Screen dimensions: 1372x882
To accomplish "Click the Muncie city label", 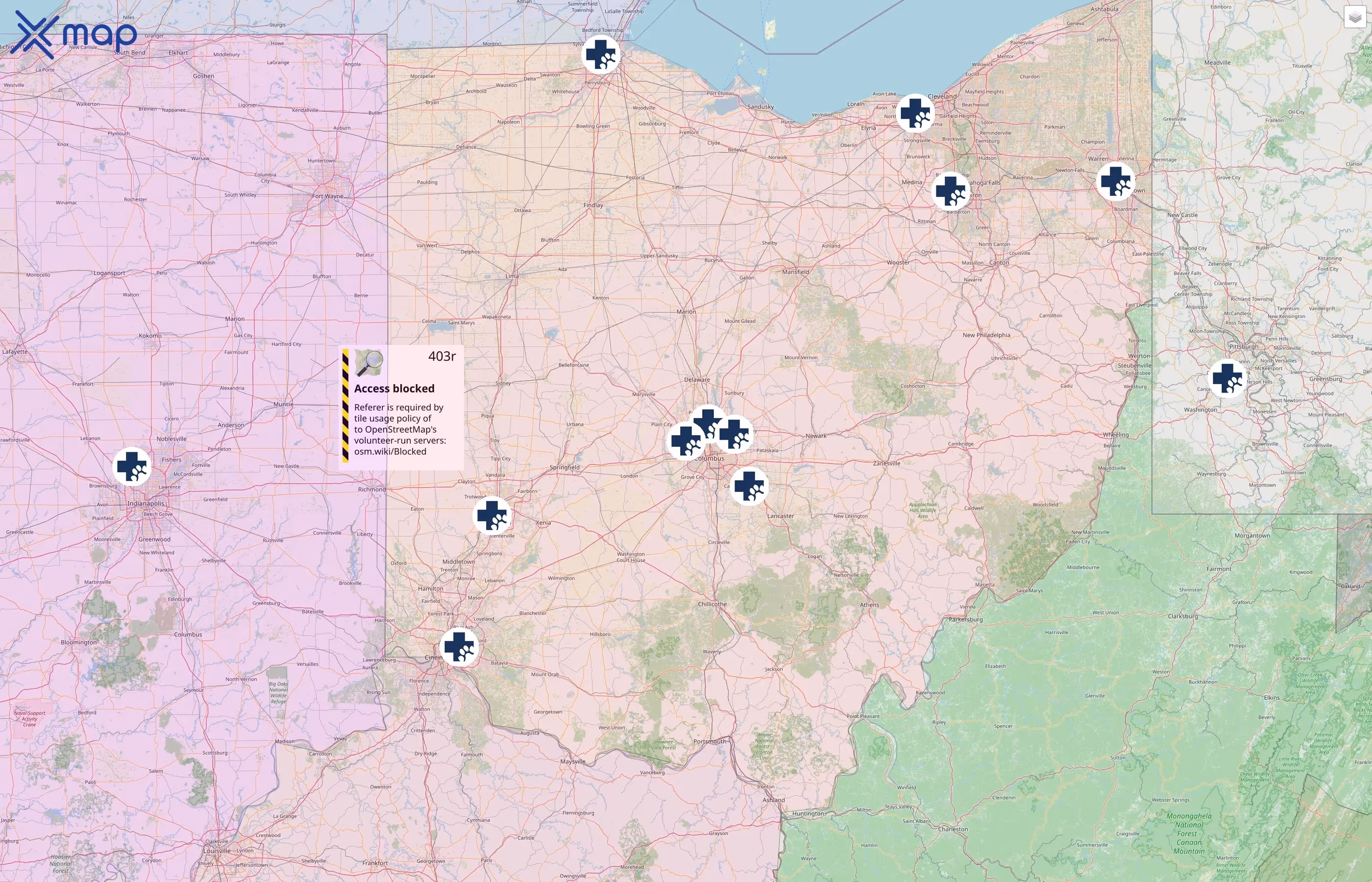I will pos(283,404).
